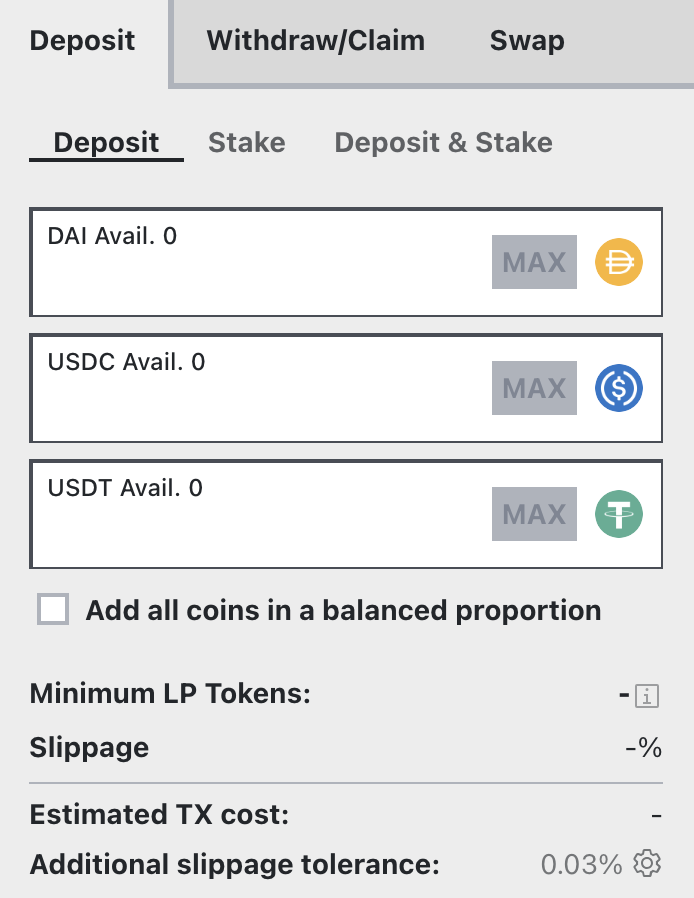Select the top Deposit main tab
The height and width of the screenshot is (898, 694).
(83, 41)
